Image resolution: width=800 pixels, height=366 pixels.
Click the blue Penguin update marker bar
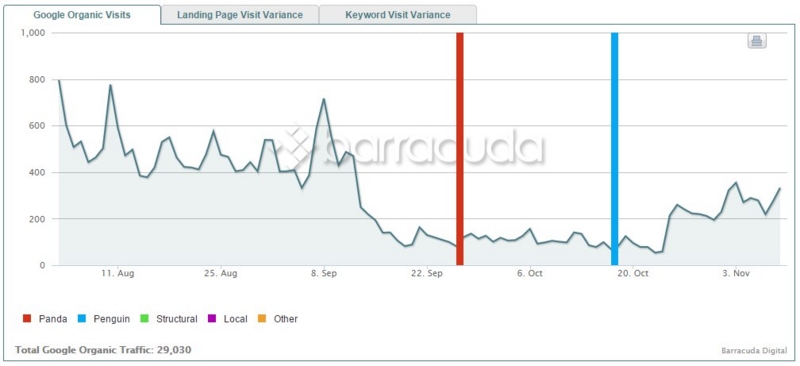(x=615, y=149)
